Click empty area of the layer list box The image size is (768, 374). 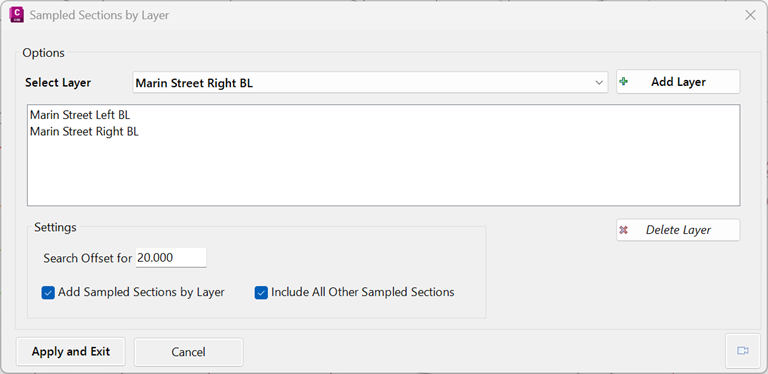(384, 171)
